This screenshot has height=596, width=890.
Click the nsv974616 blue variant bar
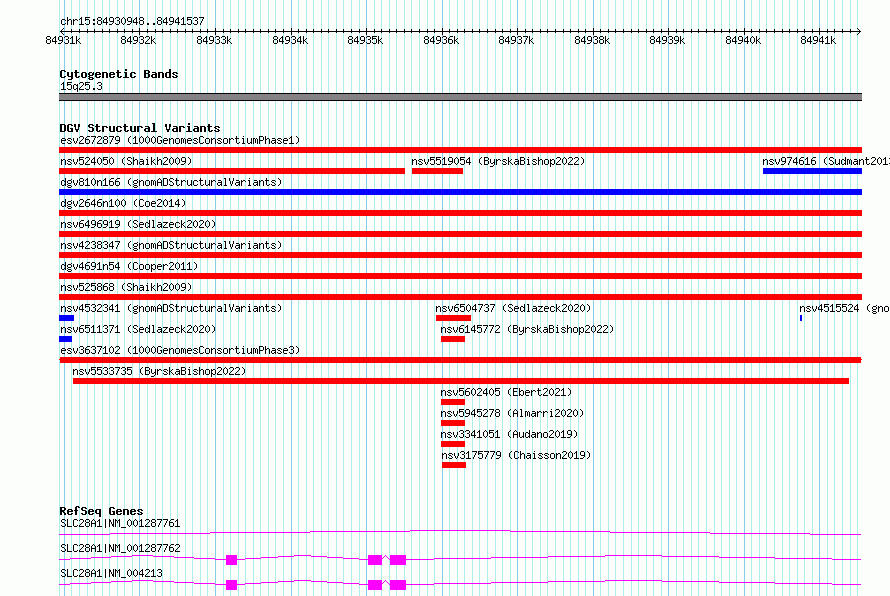tap(812, 171)
